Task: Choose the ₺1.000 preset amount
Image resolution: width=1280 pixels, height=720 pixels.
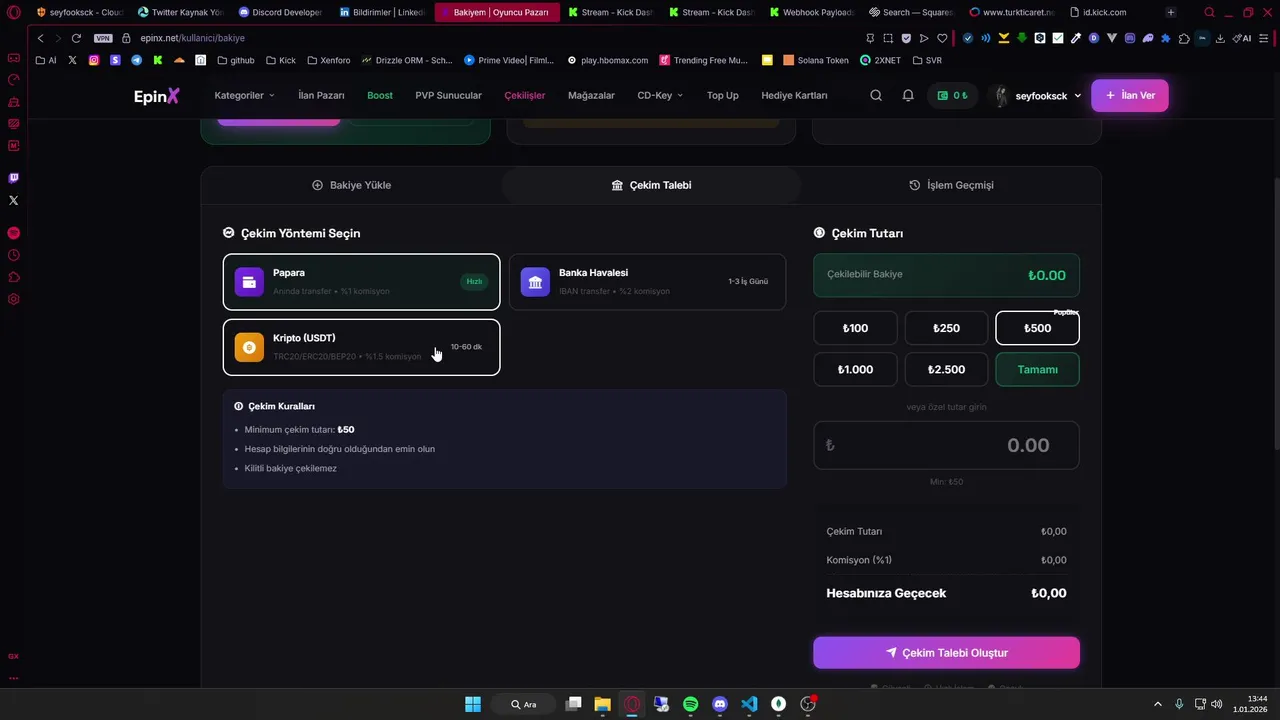Action: click(x=855, y=369)
